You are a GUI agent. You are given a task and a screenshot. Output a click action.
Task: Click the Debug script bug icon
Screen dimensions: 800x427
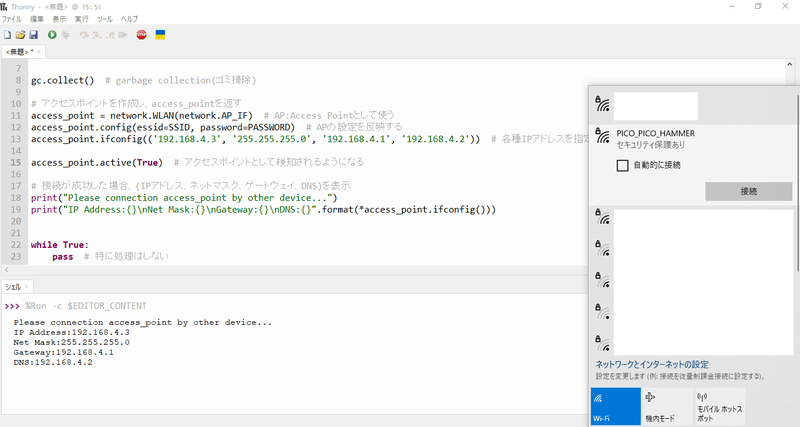point(66,34)
